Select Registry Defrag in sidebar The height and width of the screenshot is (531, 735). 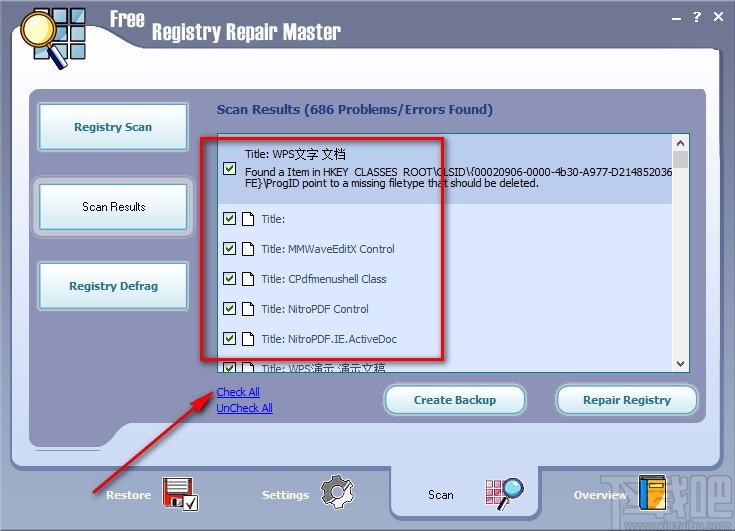tap(113, 286)
